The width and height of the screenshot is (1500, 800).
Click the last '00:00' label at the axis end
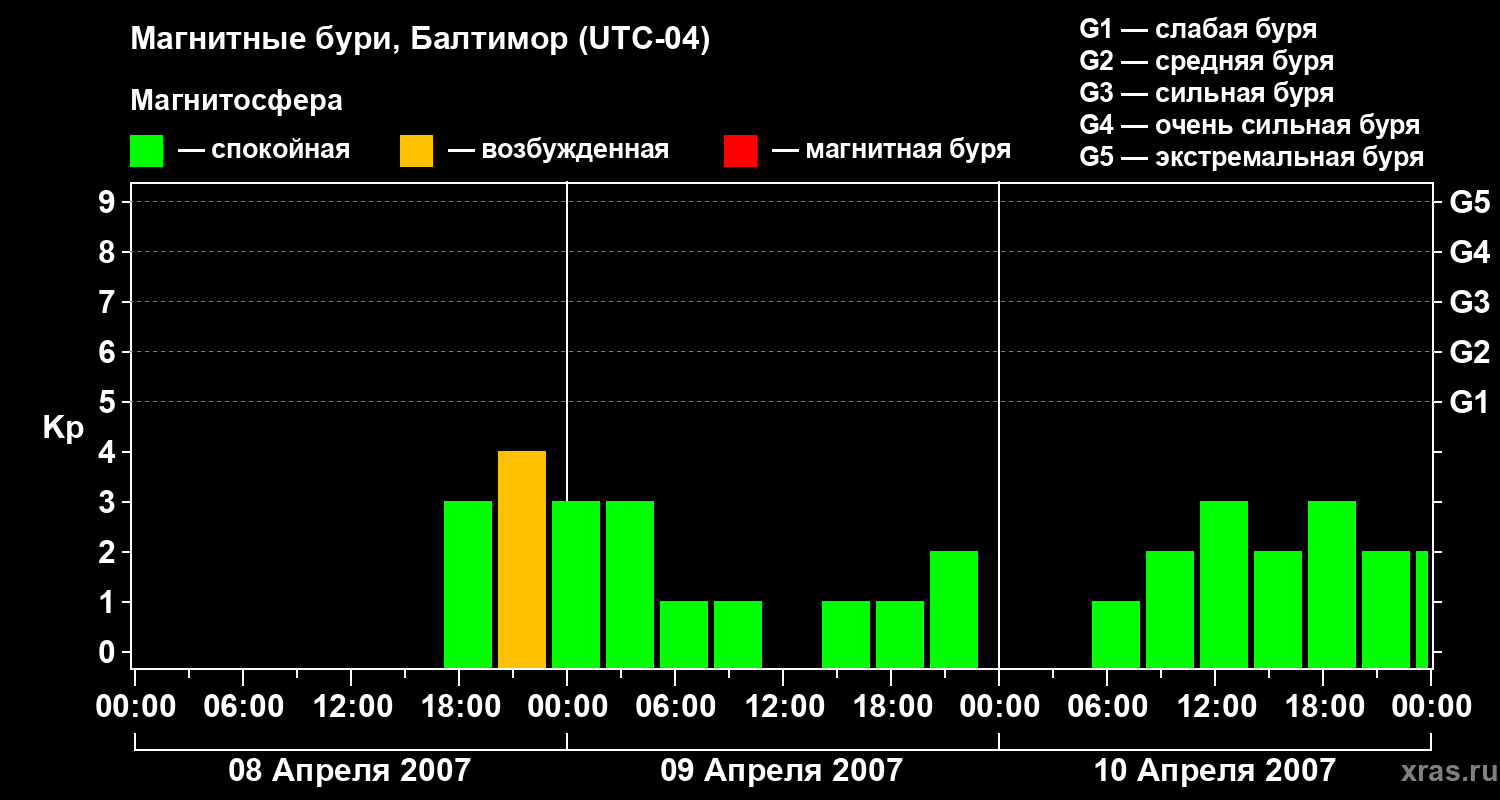(1432, 707)
